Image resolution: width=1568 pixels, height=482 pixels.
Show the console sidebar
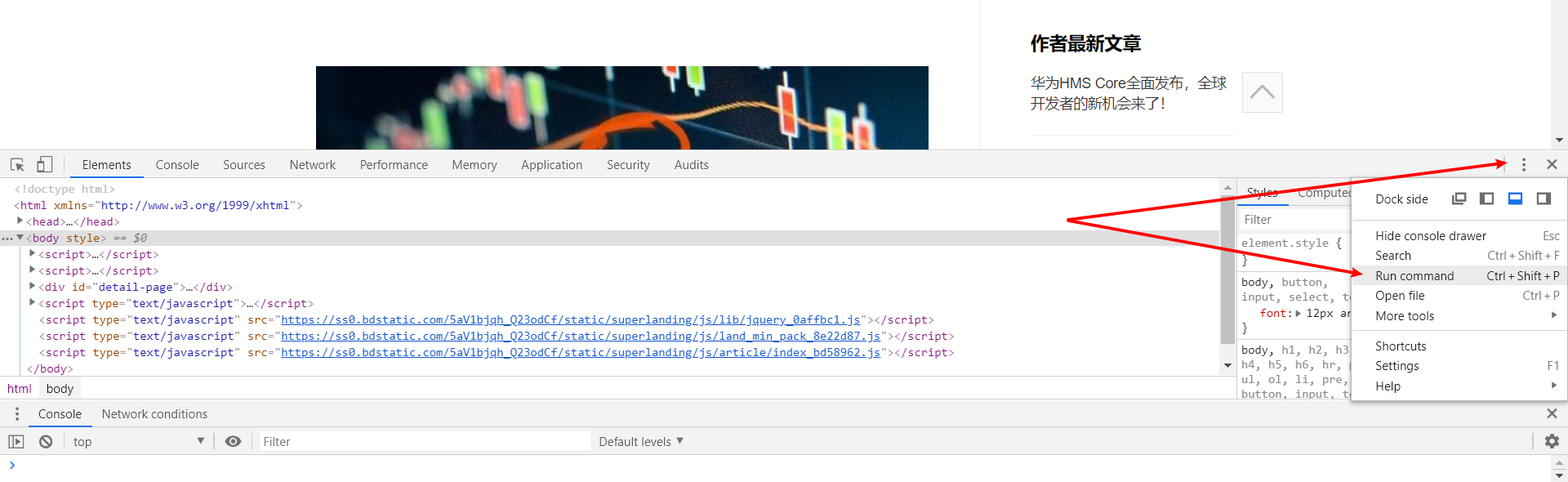[16, 442]
